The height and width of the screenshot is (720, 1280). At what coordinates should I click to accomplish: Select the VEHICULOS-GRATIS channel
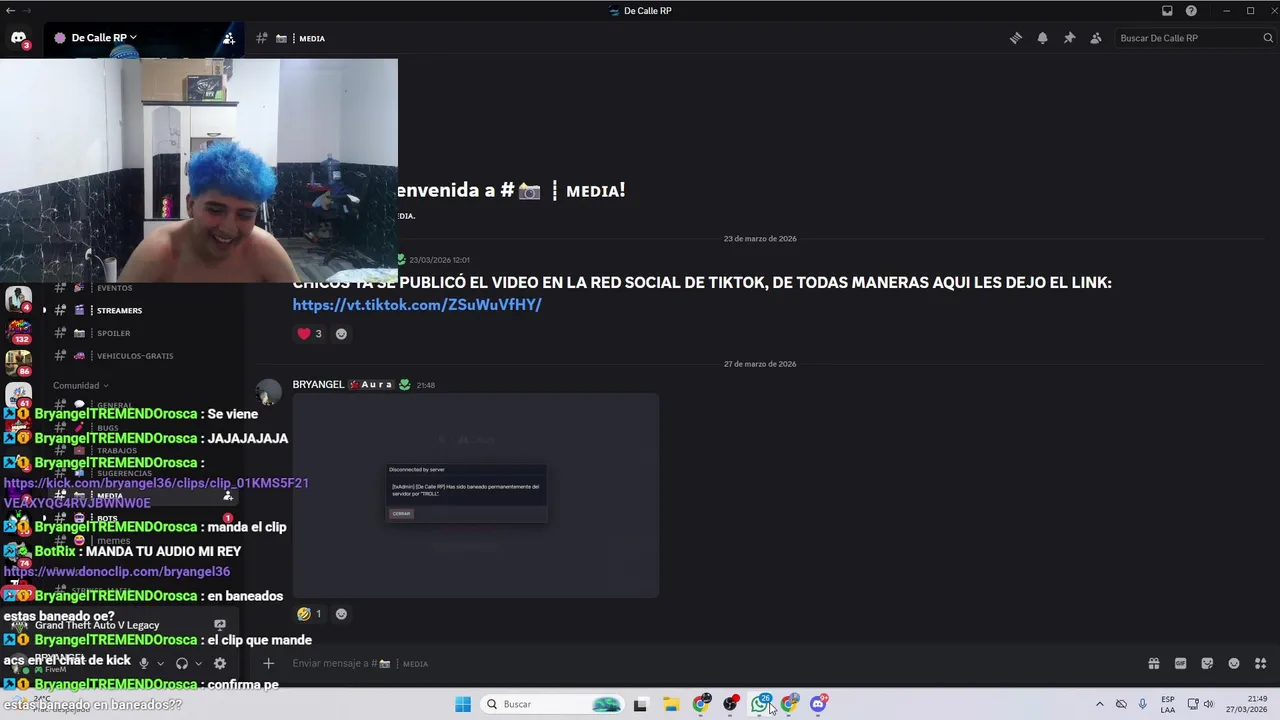point(134,356)
